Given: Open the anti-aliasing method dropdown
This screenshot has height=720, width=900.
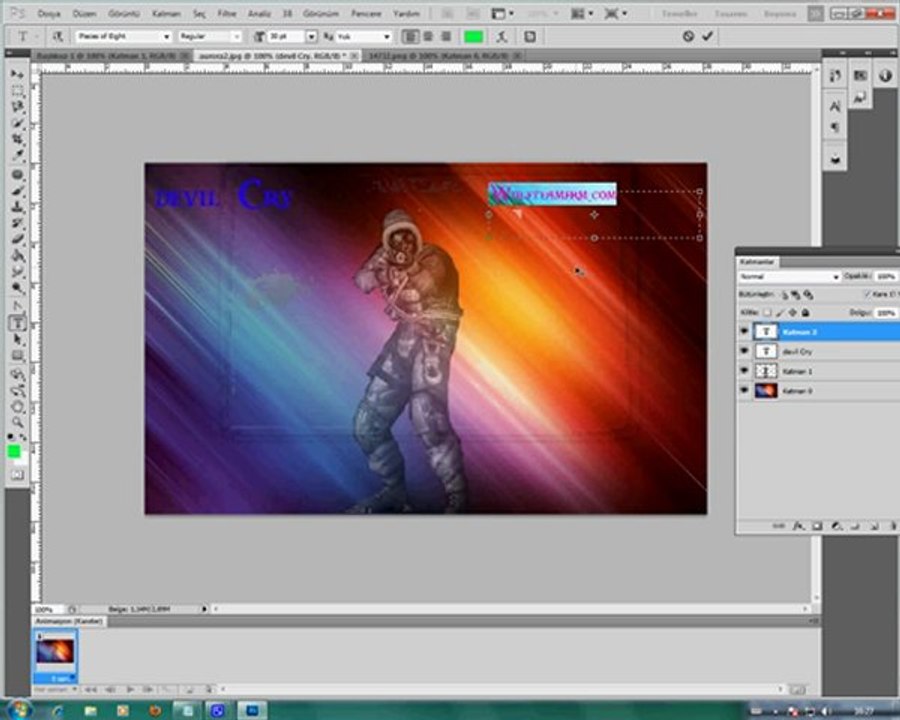Looking at the screenshot, I should coord(365,37).
